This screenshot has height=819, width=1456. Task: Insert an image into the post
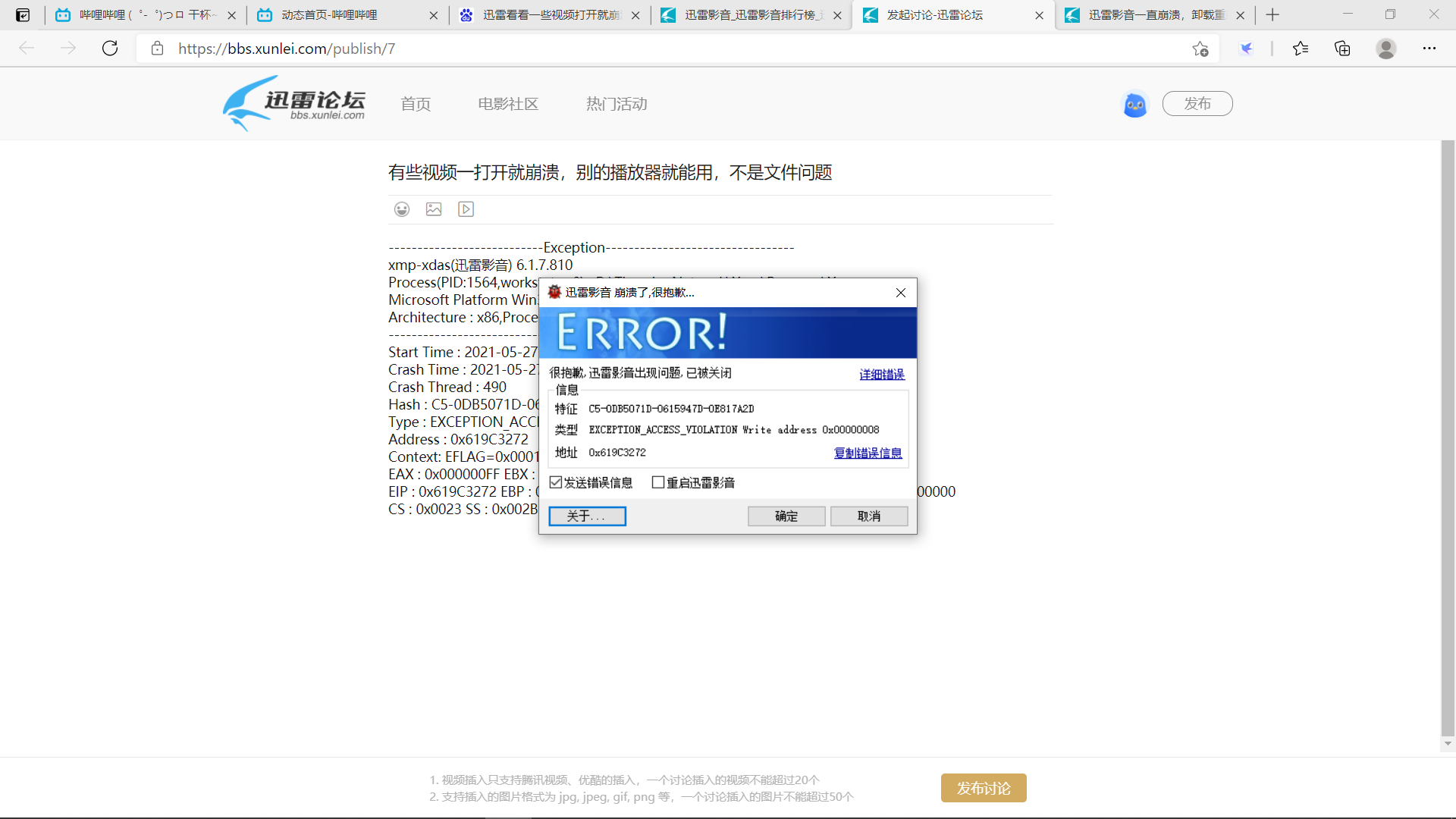(434, 209)
